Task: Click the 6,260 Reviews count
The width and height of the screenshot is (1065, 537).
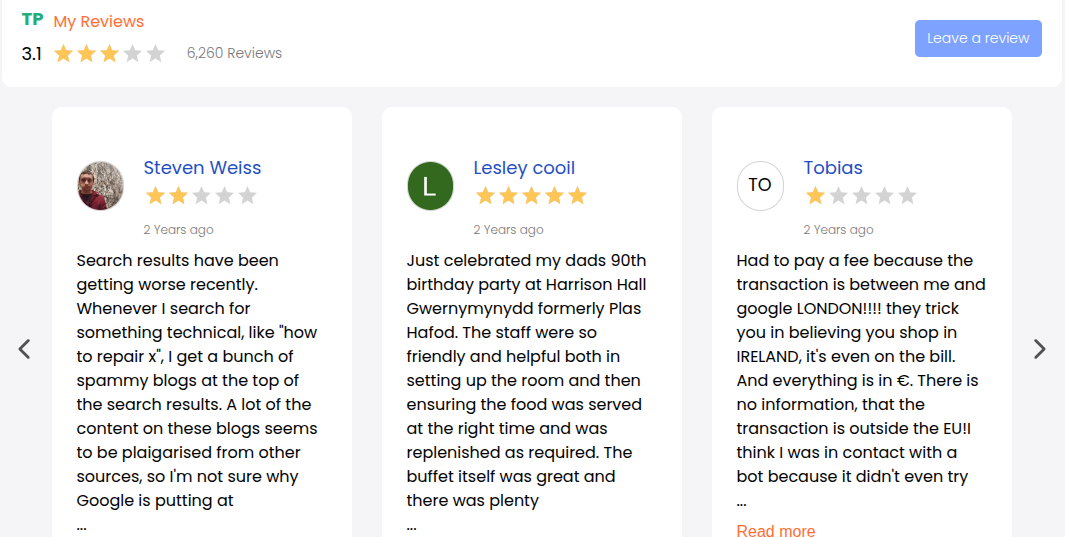Action: [x=234, y=53]
